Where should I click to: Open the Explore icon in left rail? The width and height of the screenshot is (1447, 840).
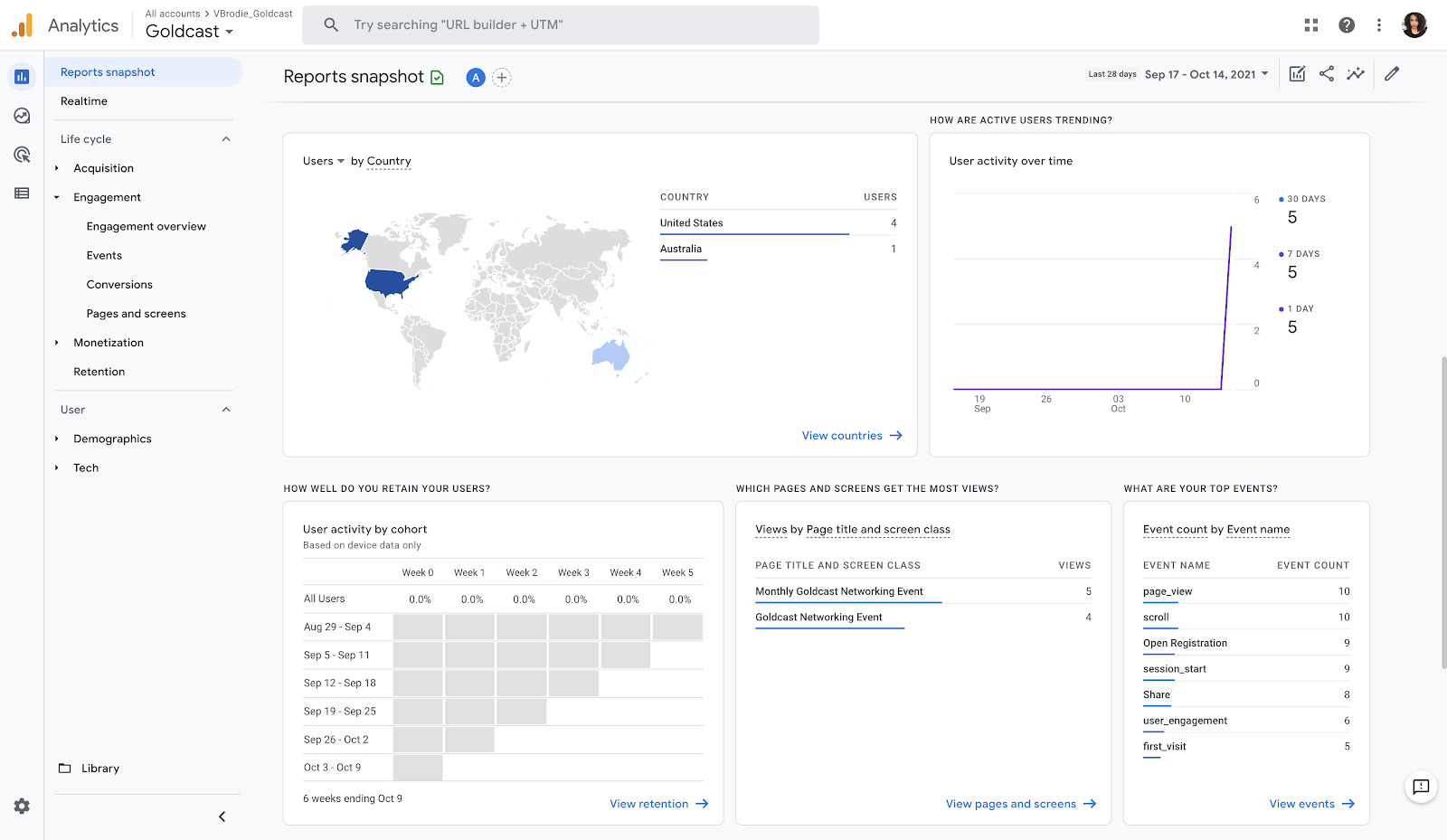pos(22,116)
